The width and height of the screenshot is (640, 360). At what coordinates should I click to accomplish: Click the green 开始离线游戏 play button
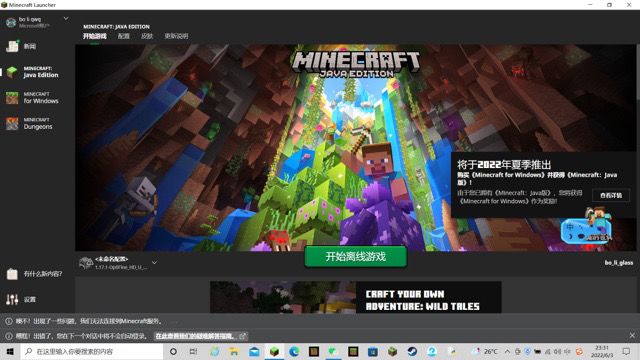[x=356, y=257]
